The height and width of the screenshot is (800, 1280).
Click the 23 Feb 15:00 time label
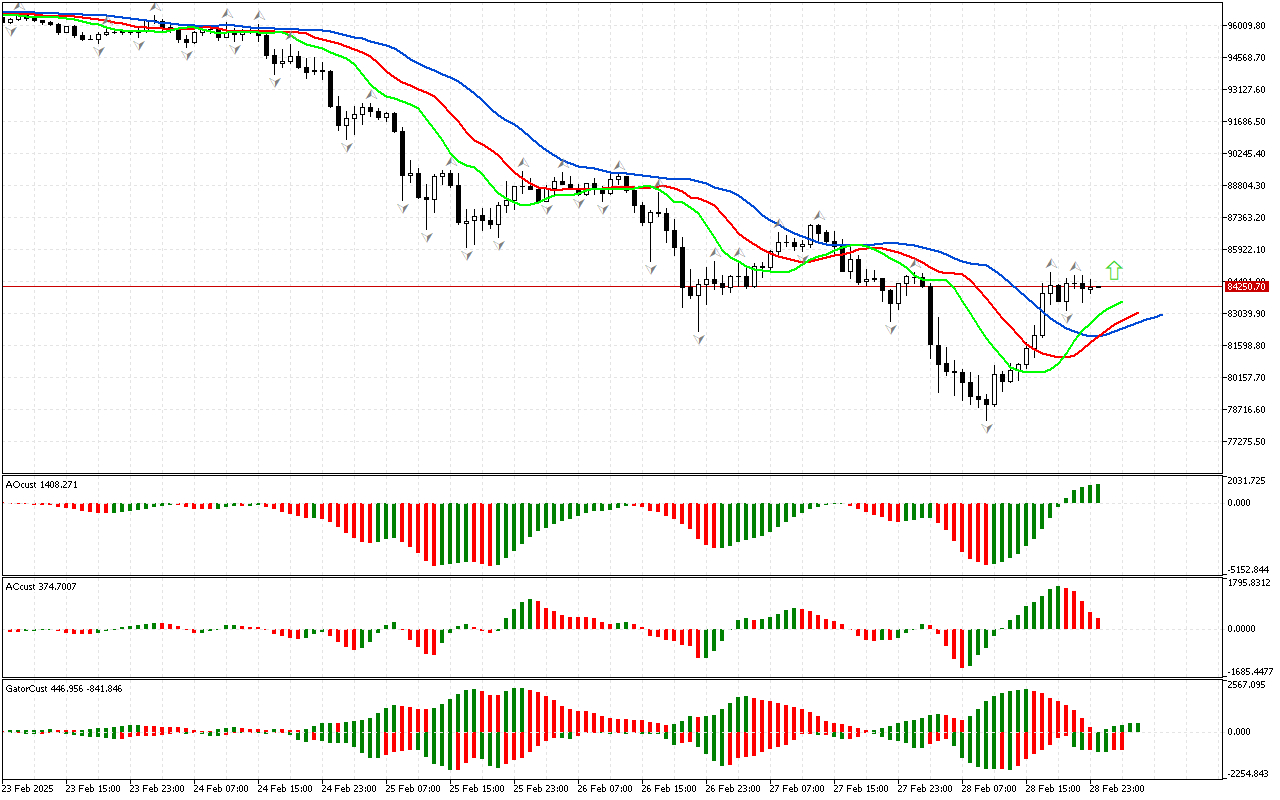(93, 789)
